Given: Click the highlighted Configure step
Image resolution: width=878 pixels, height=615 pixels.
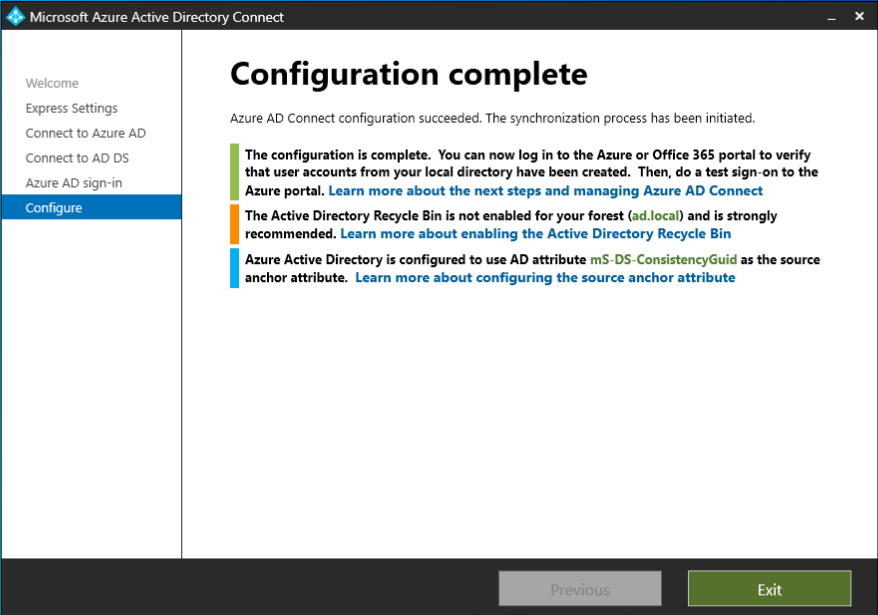Looking at the screenshot, I should pyautogui.click(x=54, y=208).
